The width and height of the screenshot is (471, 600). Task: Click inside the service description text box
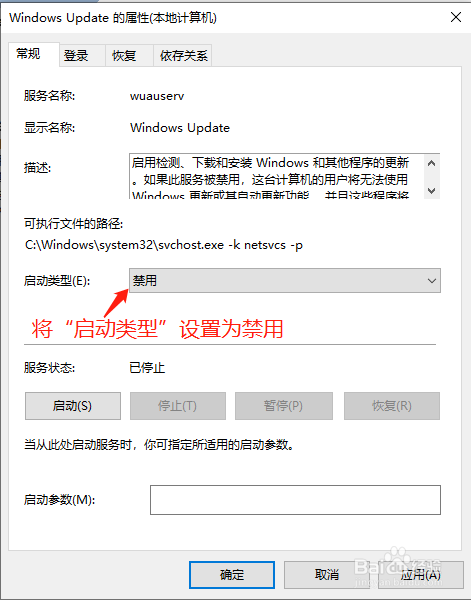[276, 176]
